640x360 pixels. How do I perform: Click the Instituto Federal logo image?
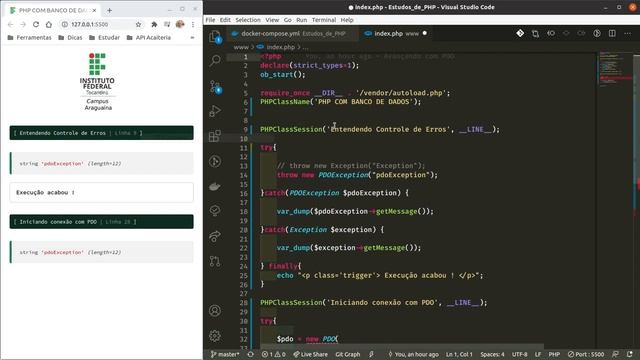[x=97, y=82]
